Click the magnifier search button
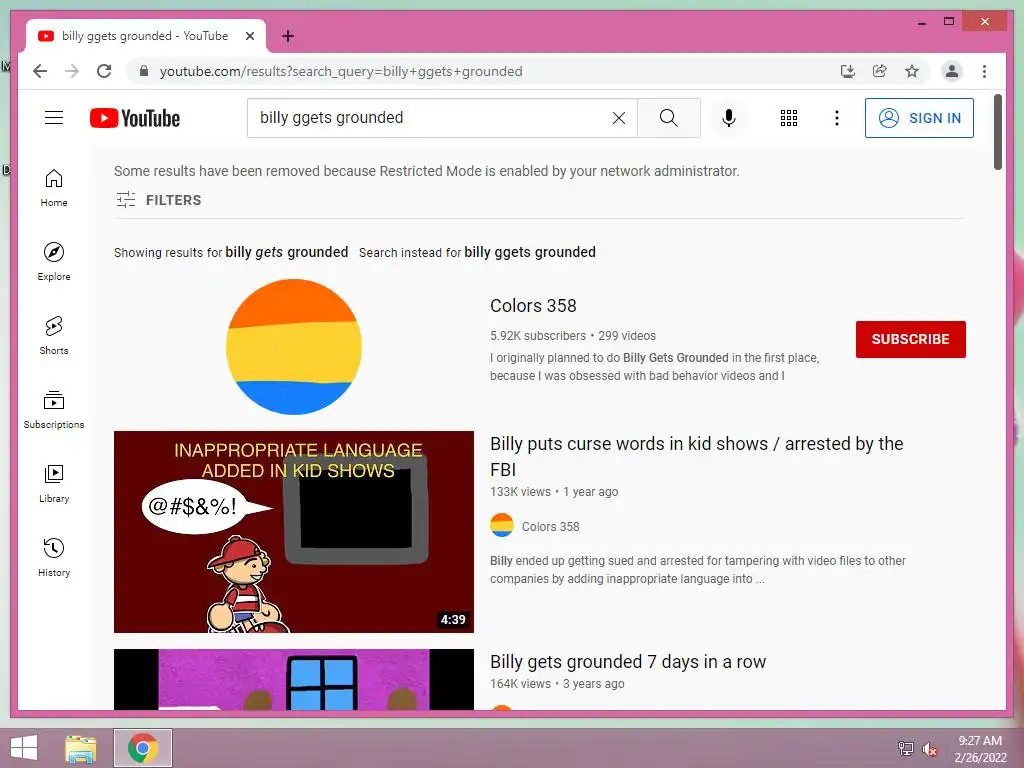Viewport: 1024px width, 768px height. coord(669,118)
